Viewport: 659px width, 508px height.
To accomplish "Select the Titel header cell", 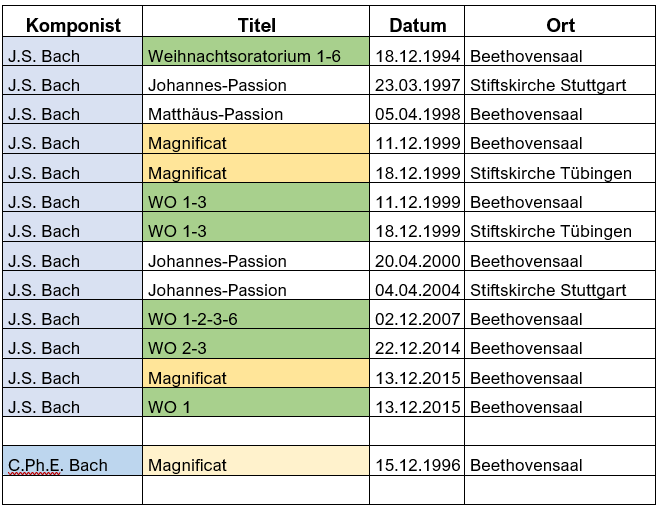I will coord(256,21).
